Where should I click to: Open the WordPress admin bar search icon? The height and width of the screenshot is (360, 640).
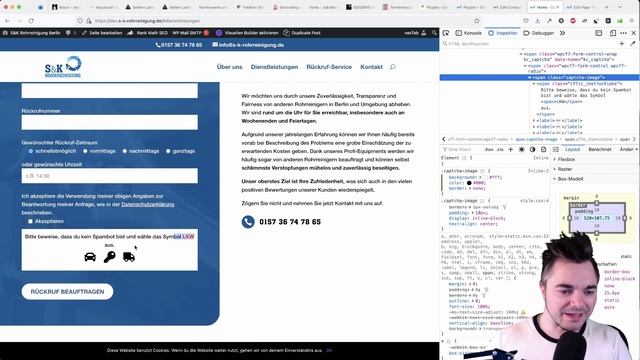click(x=434, y=33)
